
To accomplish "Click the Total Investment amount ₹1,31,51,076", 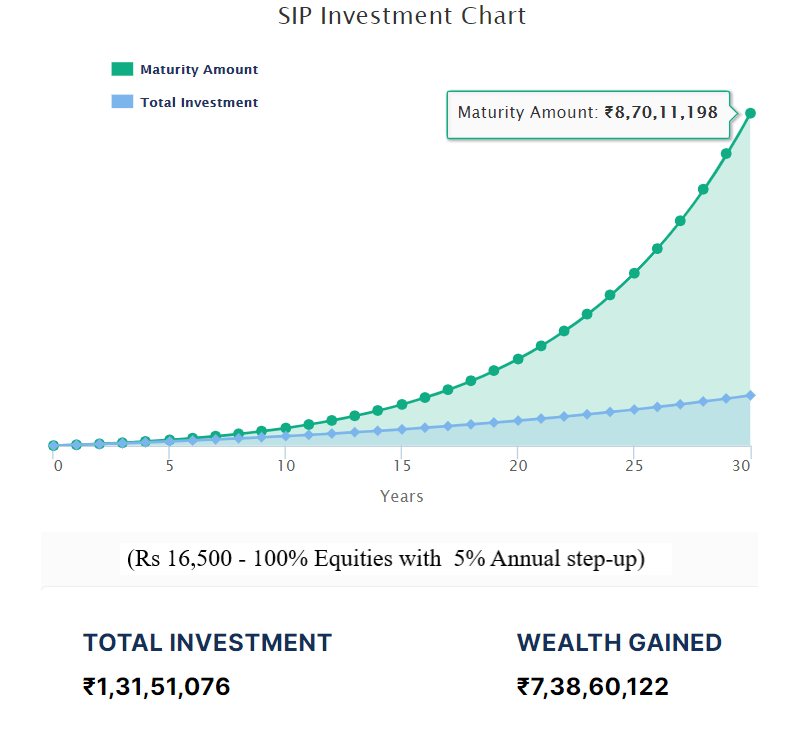I will 157,687.
